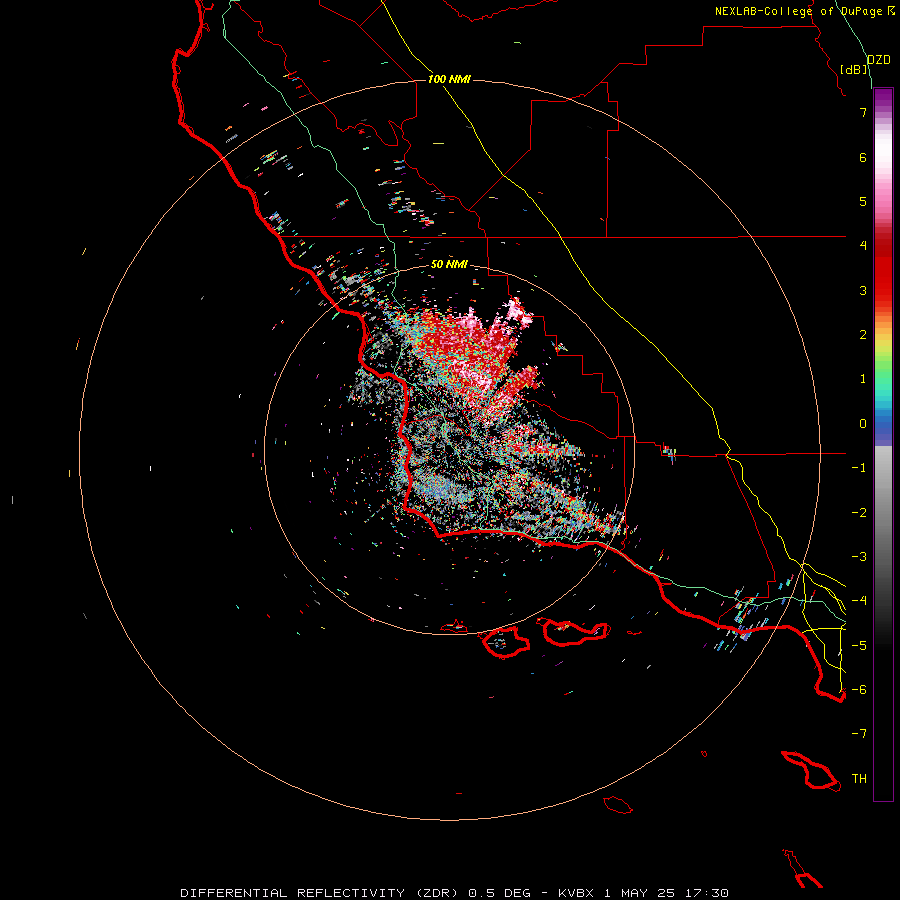This screenshot has height=900, width=900.
Task: Click the red band of the dB color scale
Action: point(883,270)
